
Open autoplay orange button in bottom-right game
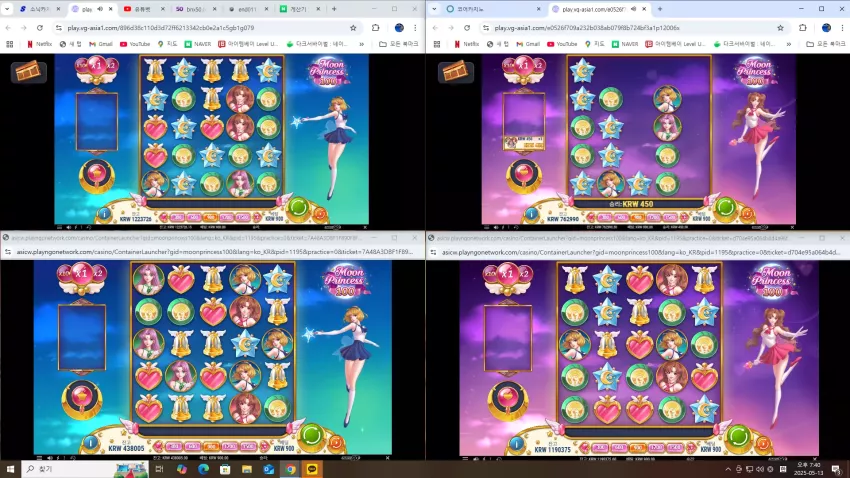[x=763, y=444]
